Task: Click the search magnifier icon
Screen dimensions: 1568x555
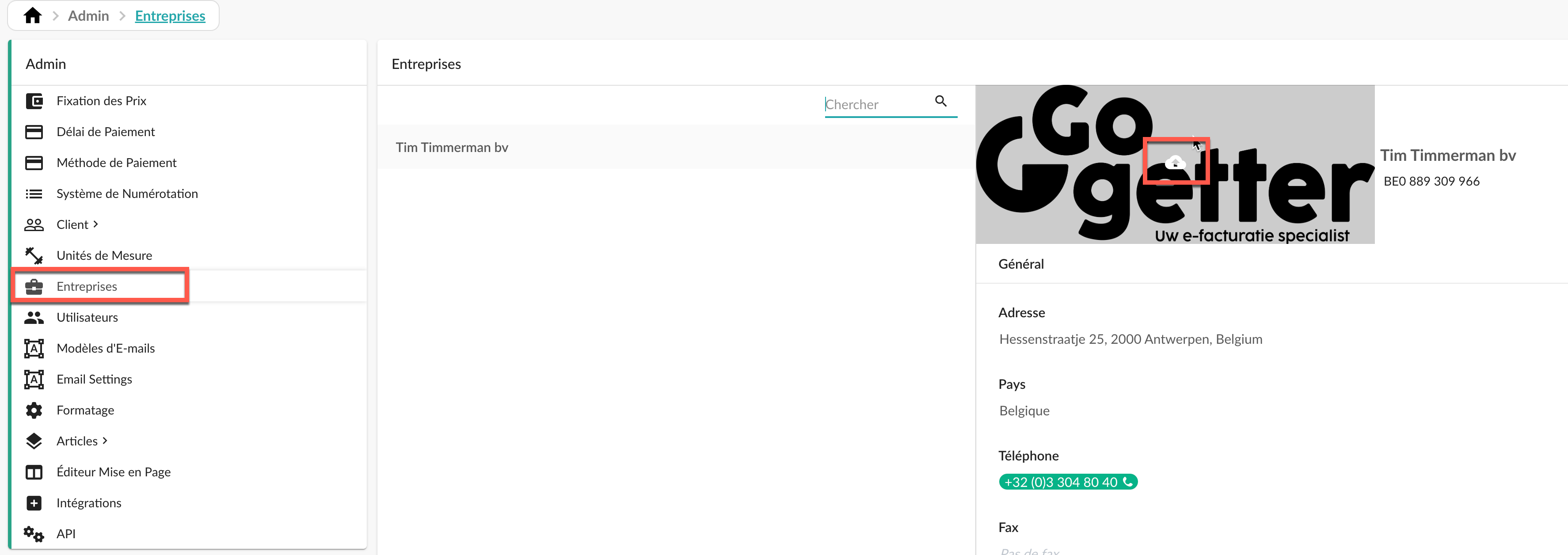Action: (x=941, y=102)
